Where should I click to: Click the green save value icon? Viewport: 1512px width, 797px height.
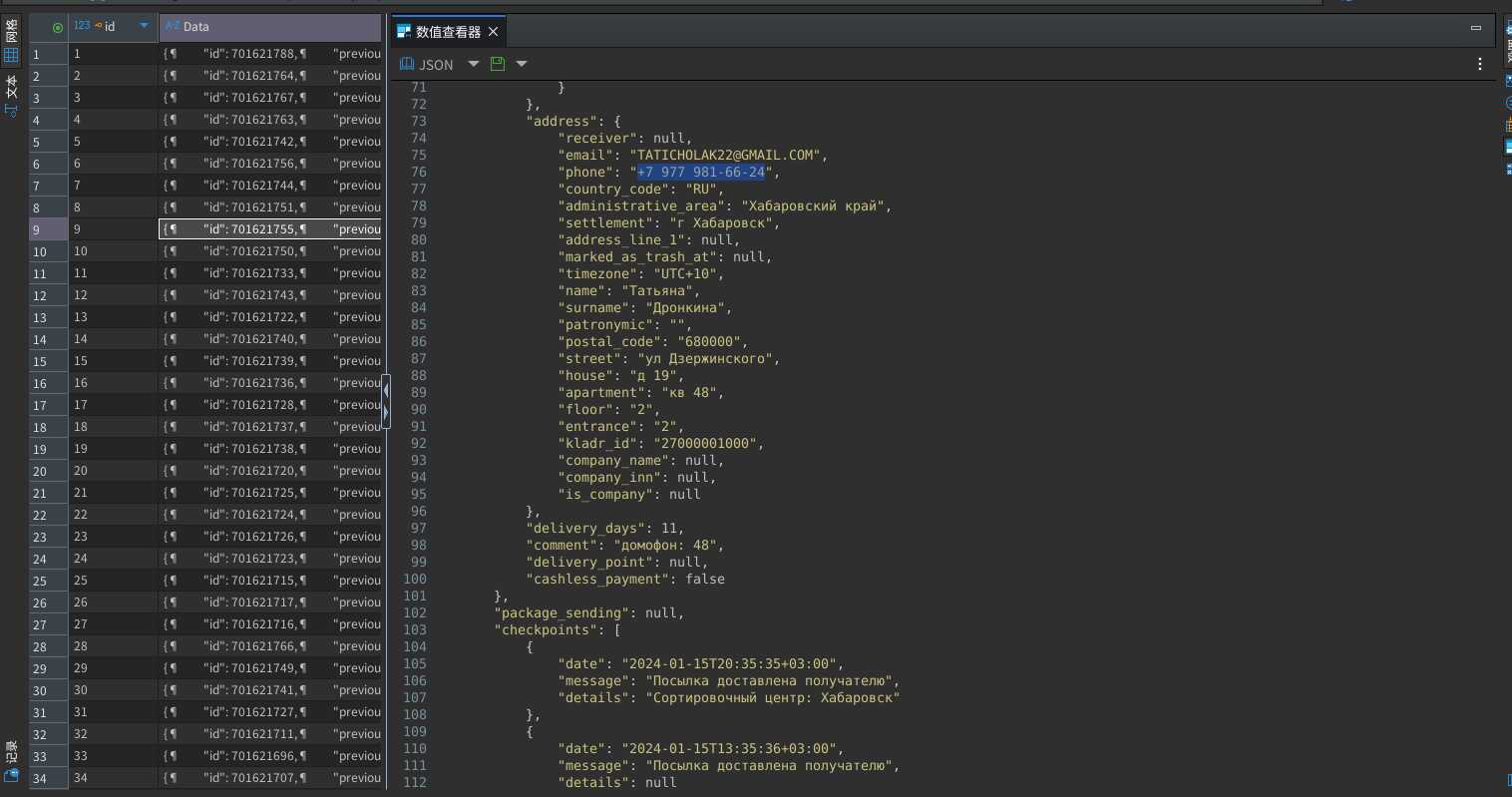[498, 64]
